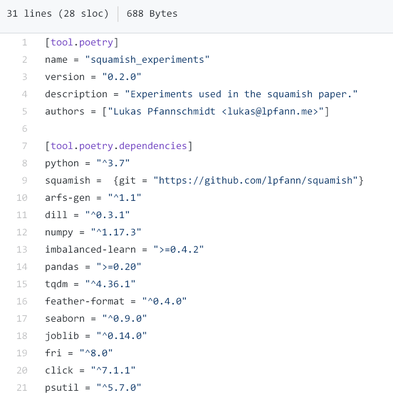Click the [tool.poetry] section header
The width and height of the screenshot is (393, 400).
82,43
